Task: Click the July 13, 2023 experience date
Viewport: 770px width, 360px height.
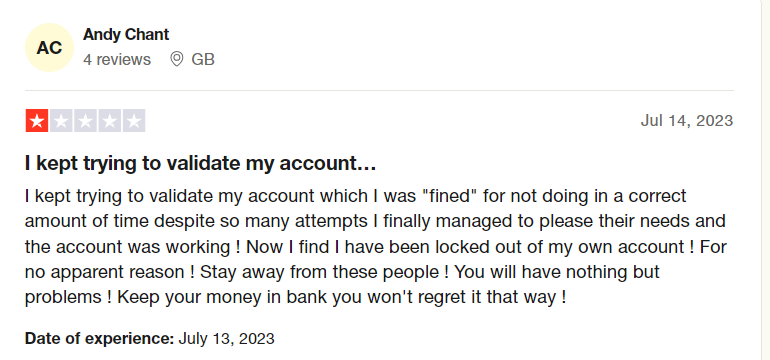Action: click(x=226, y=339)
